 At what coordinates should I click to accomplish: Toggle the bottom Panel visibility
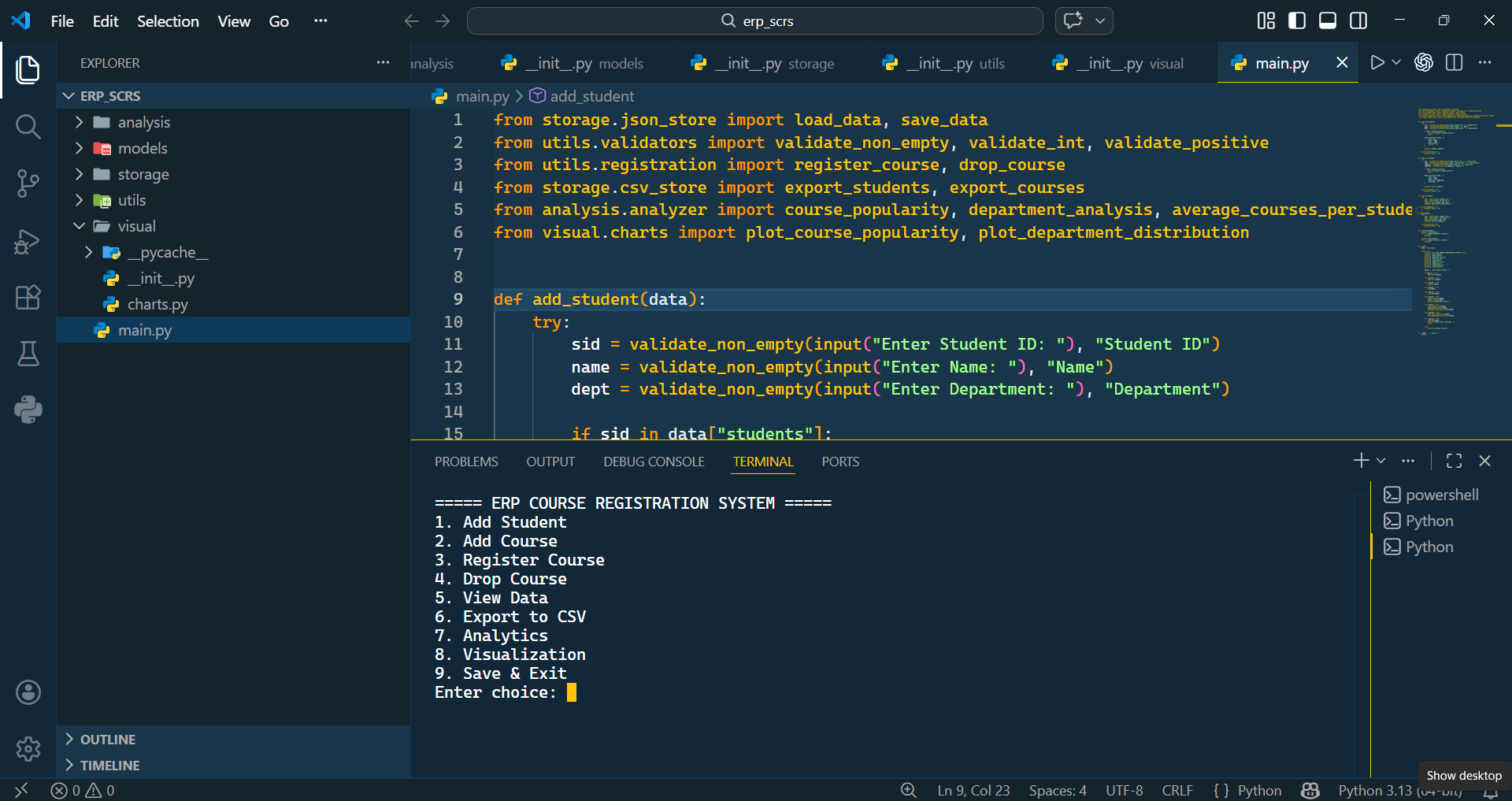point(1328,20)
